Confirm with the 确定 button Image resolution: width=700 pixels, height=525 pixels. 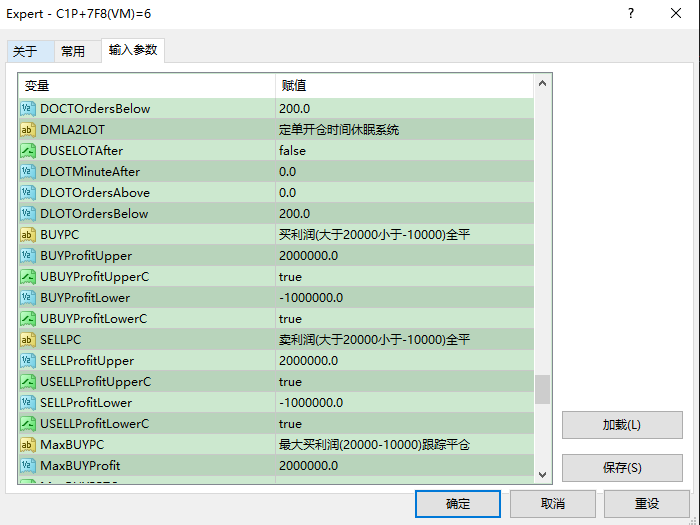458,504
